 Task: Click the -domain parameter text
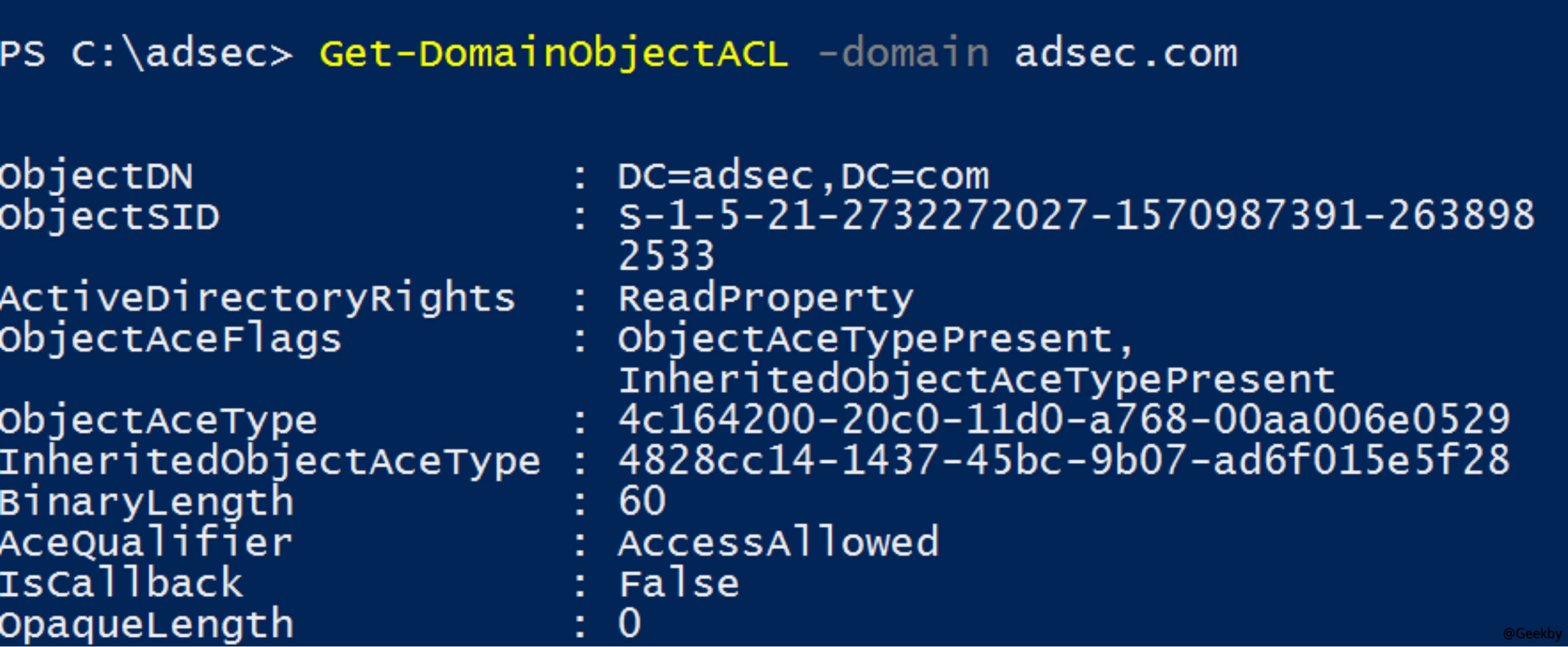[x=903, y=53]
